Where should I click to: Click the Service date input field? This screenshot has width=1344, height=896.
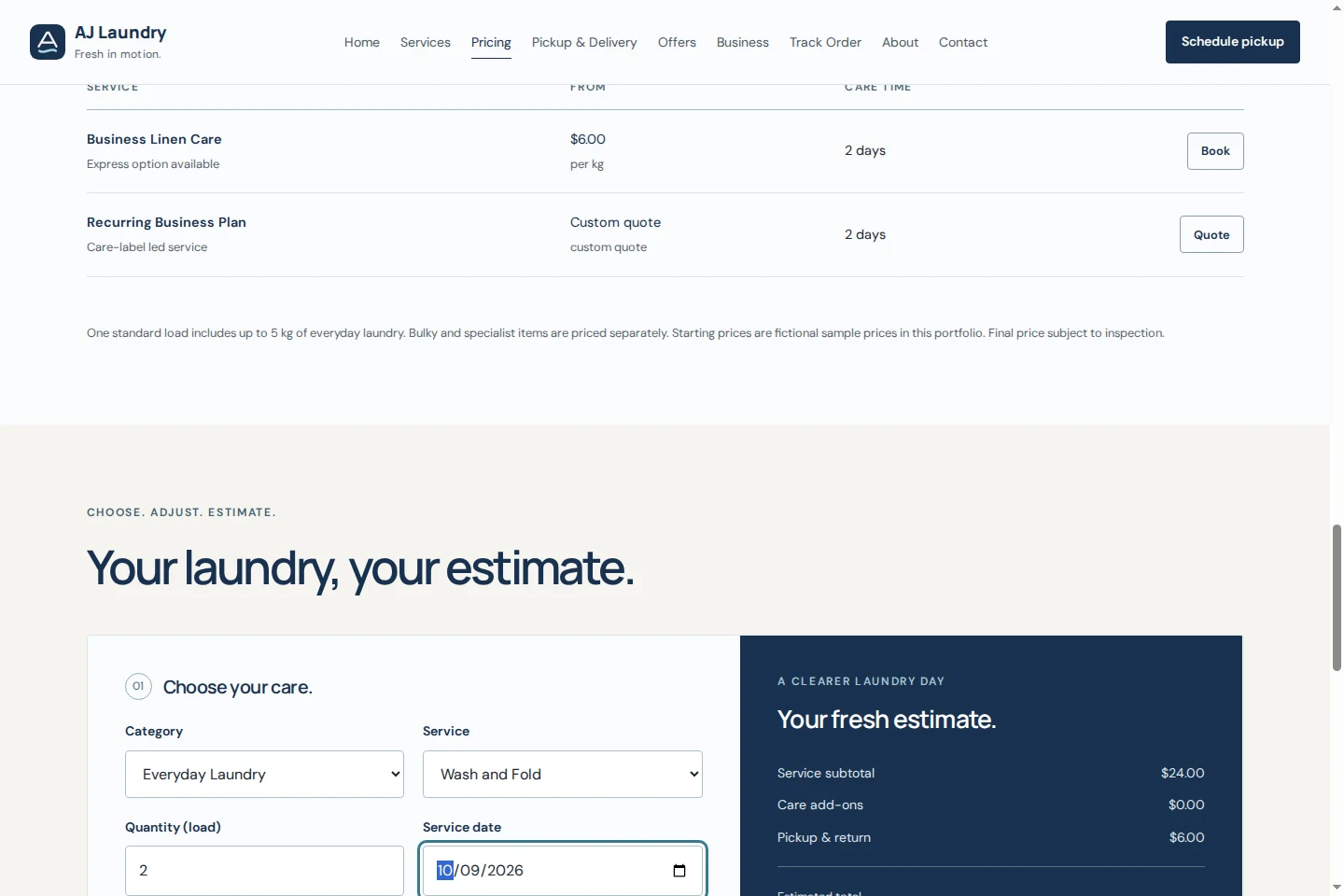pyautogui.click(x=563, y=870)
